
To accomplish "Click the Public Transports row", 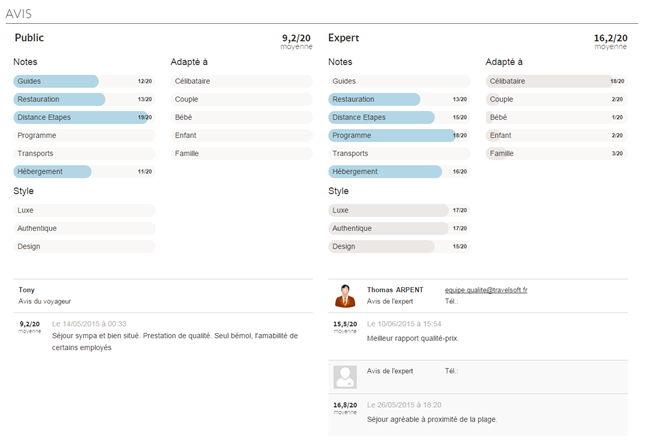I will [84, 153].
